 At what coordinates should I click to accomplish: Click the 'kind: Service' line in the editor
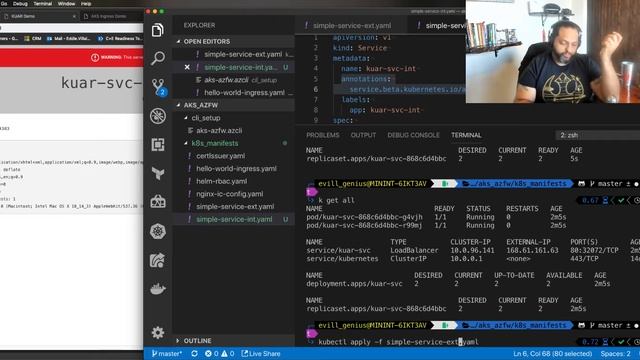click(360, 48)
